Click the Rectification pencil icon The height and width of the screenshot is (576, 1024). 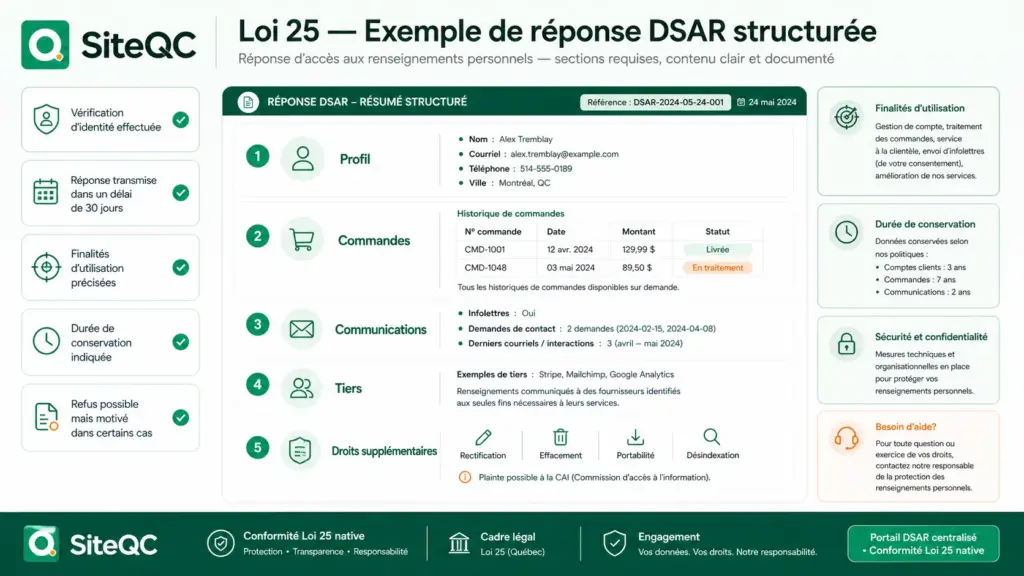(483, 437)
